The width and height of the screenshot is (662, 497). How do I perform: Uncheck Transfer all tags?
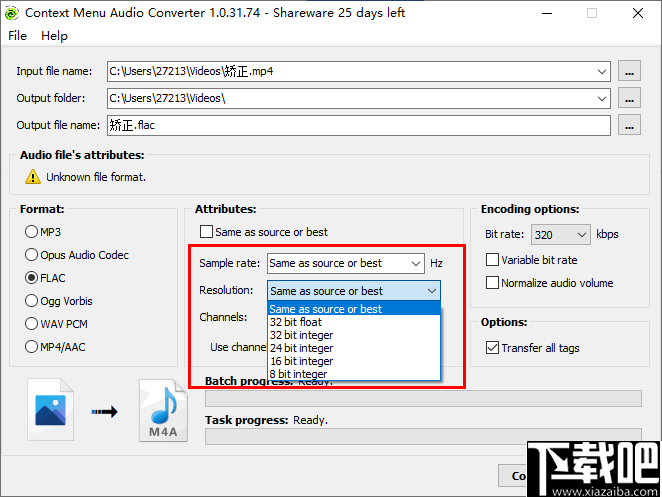click(x=492, y=348)
